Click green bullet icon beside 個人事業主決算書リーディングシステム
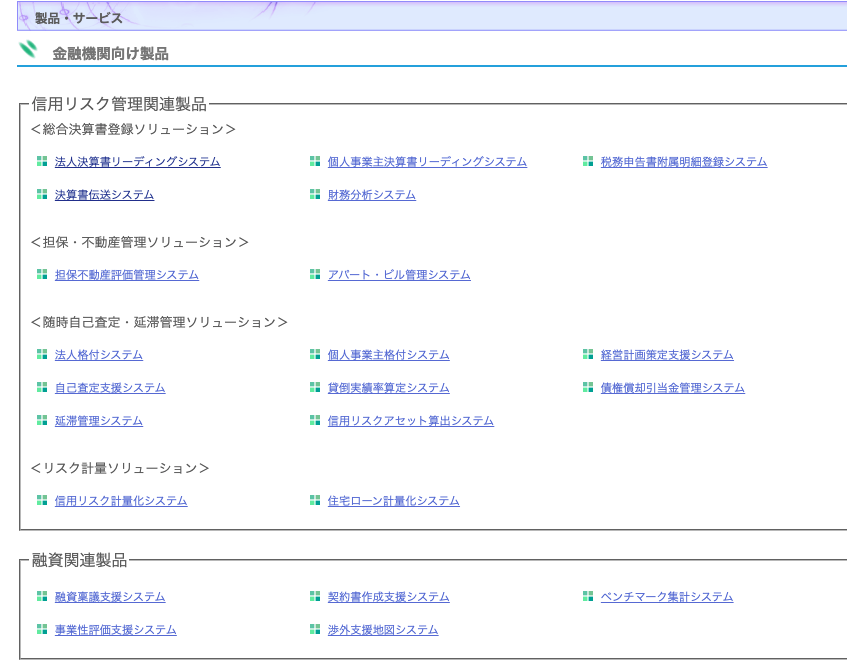 tap(315, 161)
